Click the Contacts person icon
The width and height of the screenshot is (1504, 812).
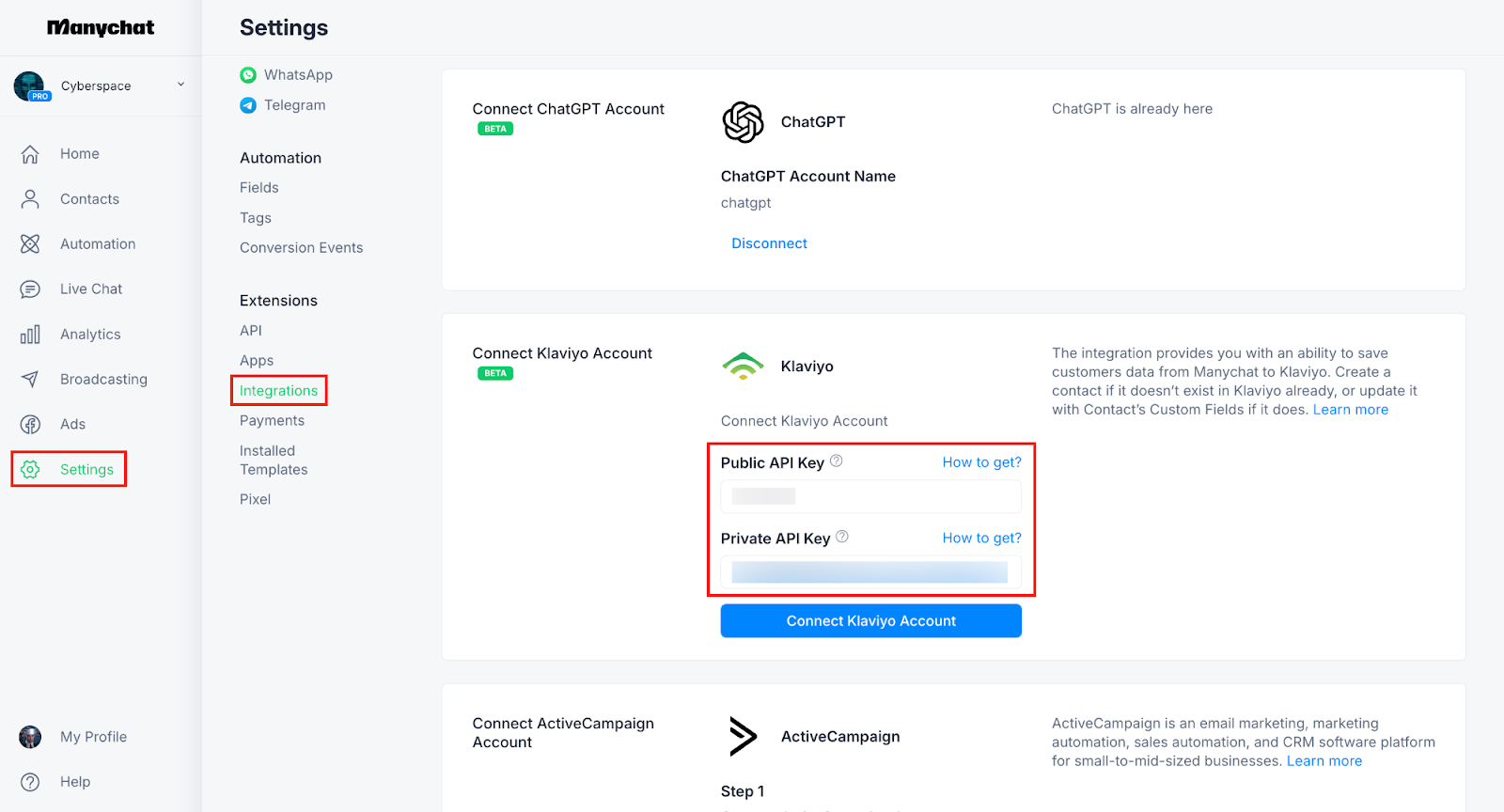pos(30,198)
